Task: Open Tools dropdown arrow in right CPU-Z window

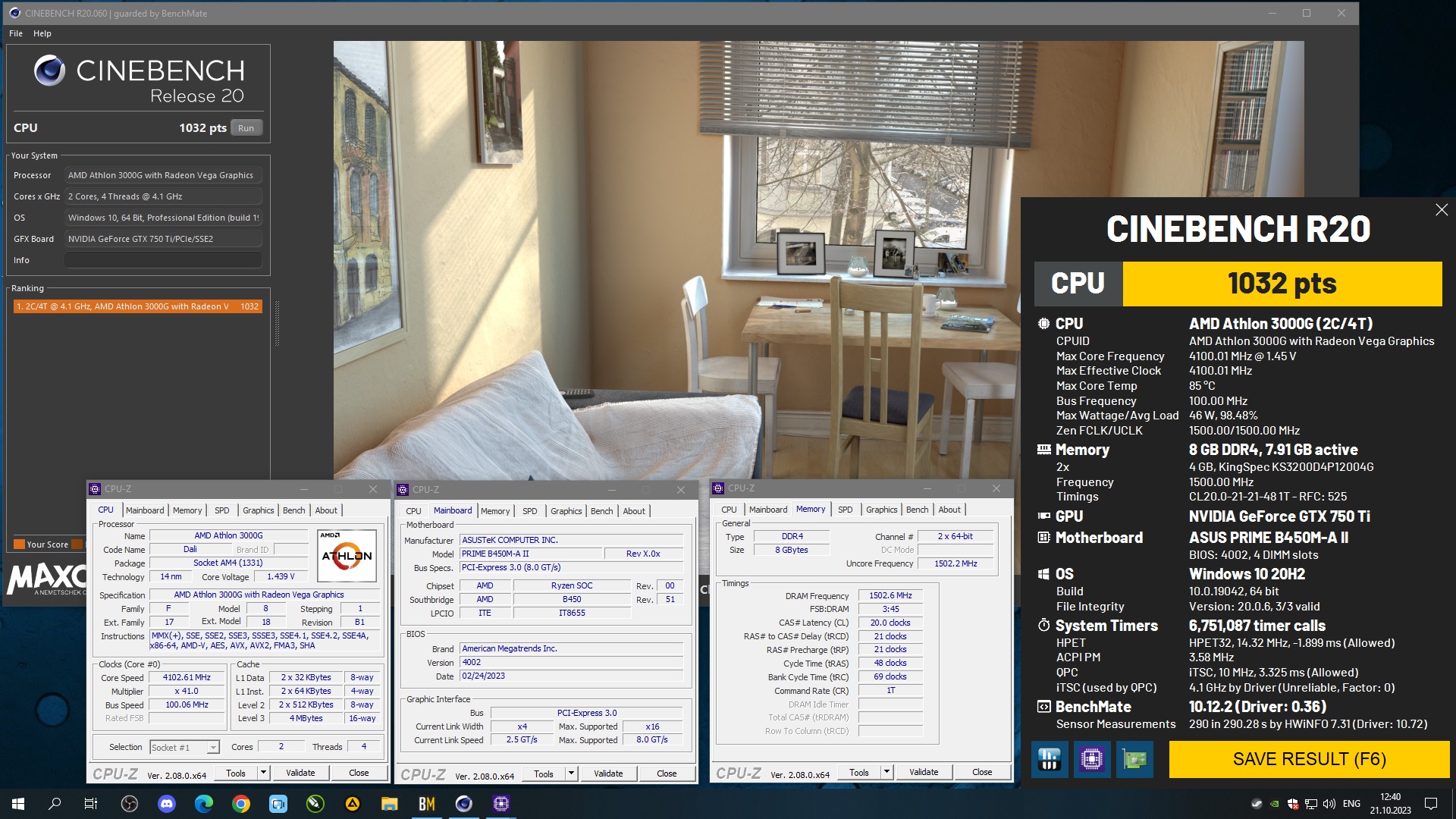Action: click(887, 772)
